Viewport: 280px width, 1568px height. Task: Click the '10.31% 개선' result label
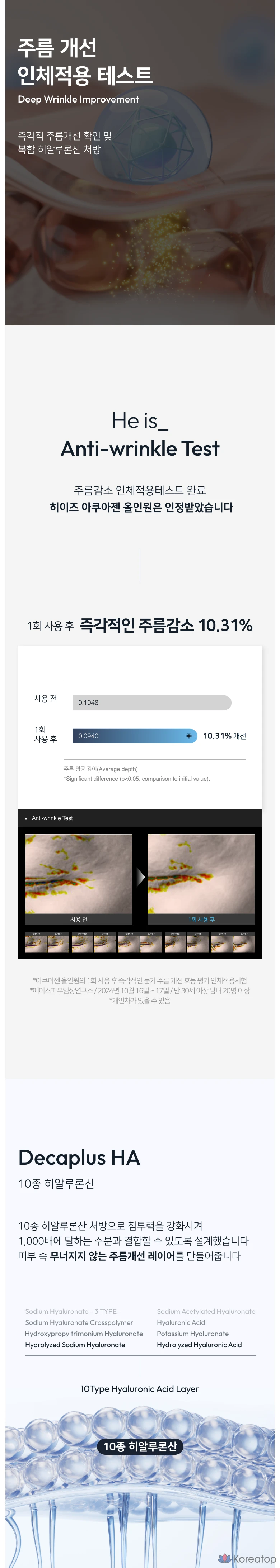pyautogui.click(x=224, y=736)
